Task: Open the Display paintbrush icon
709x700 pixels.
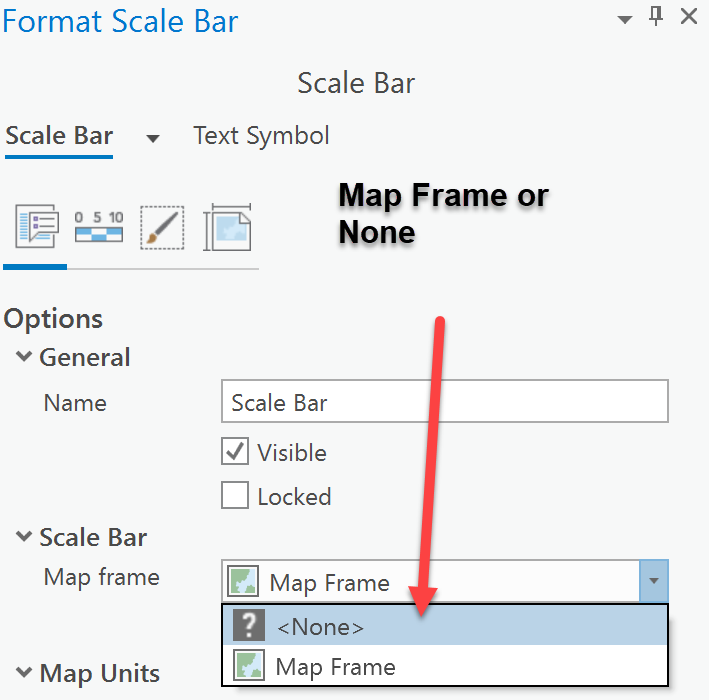Action: (162, 228)
